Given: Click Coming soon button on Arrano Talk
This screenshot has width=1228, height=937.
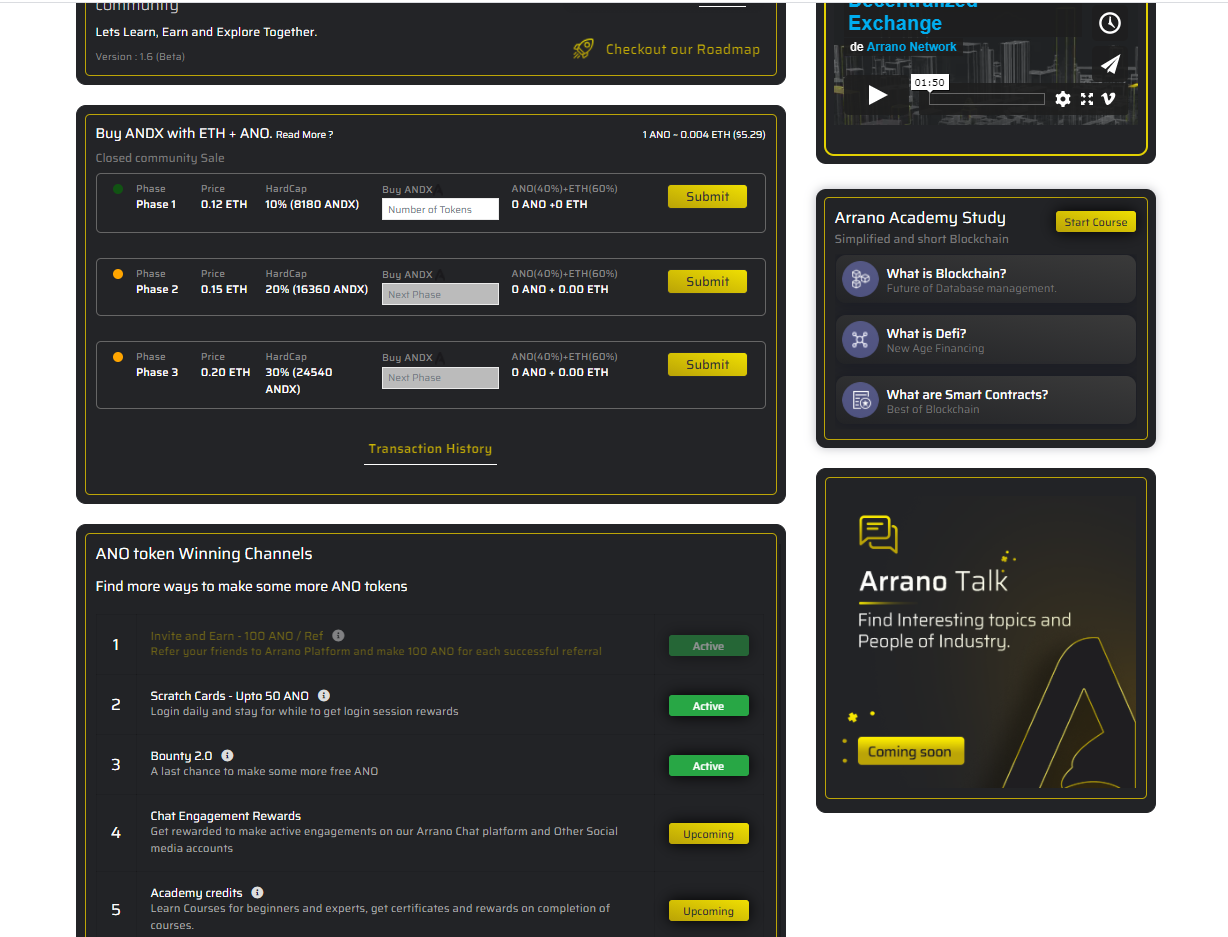Looking at the screenshot, I should click(x=910, y=752).
